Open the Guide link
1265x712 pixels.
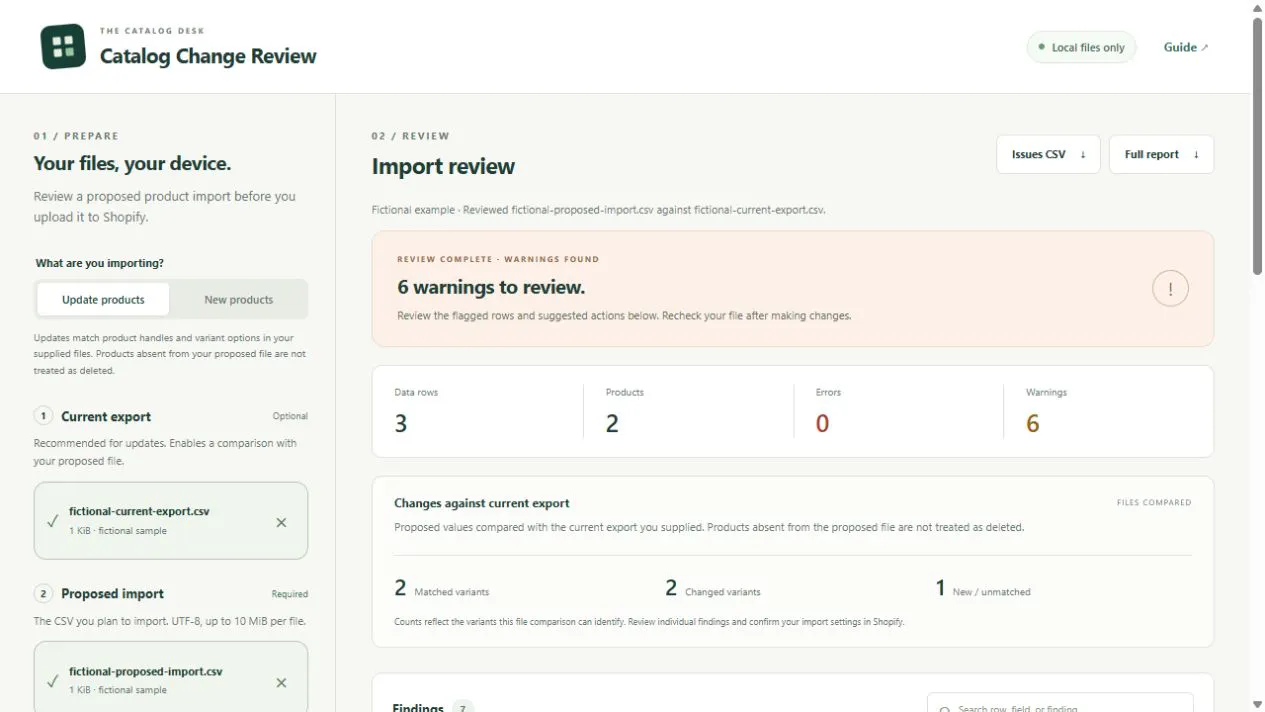[1186, 47]
